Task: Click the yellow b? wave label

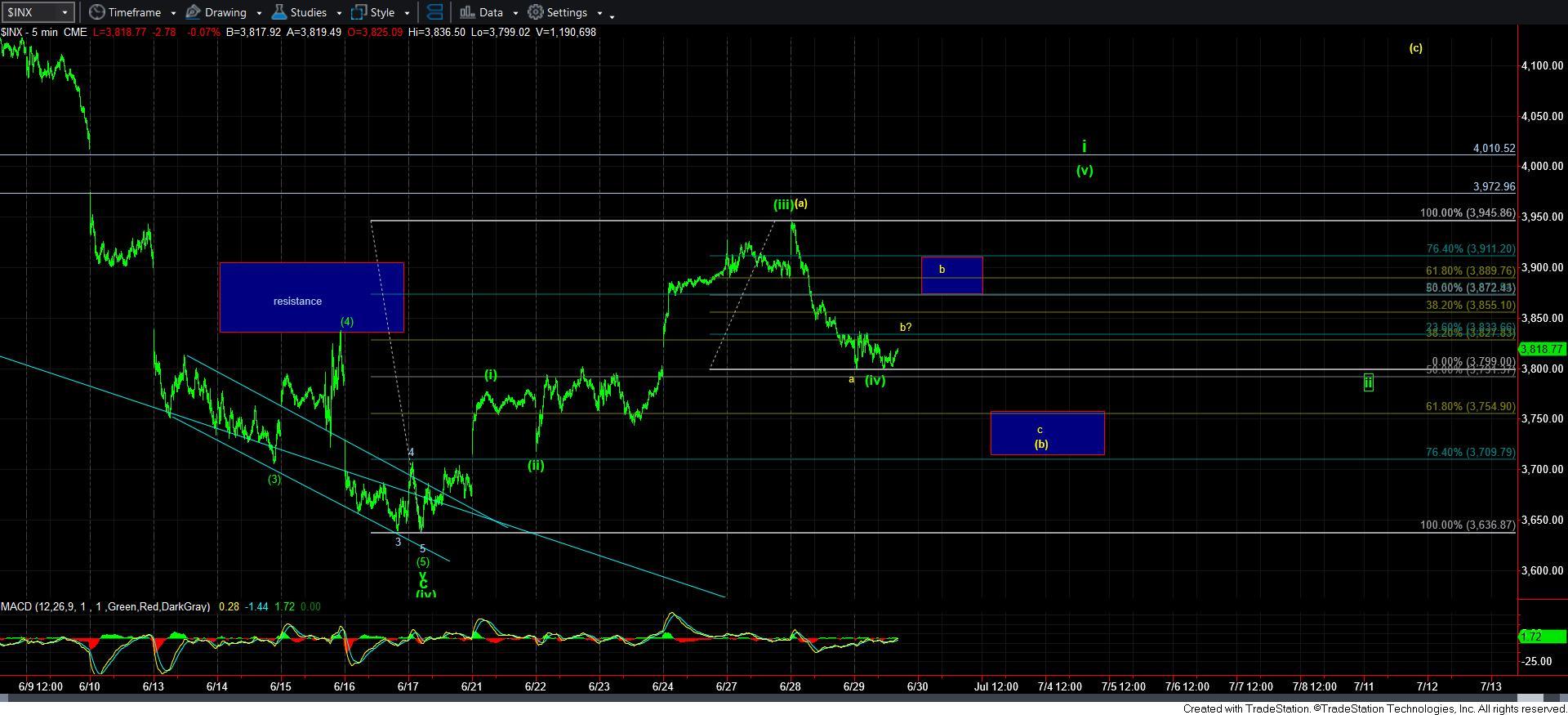Action: 906,327
